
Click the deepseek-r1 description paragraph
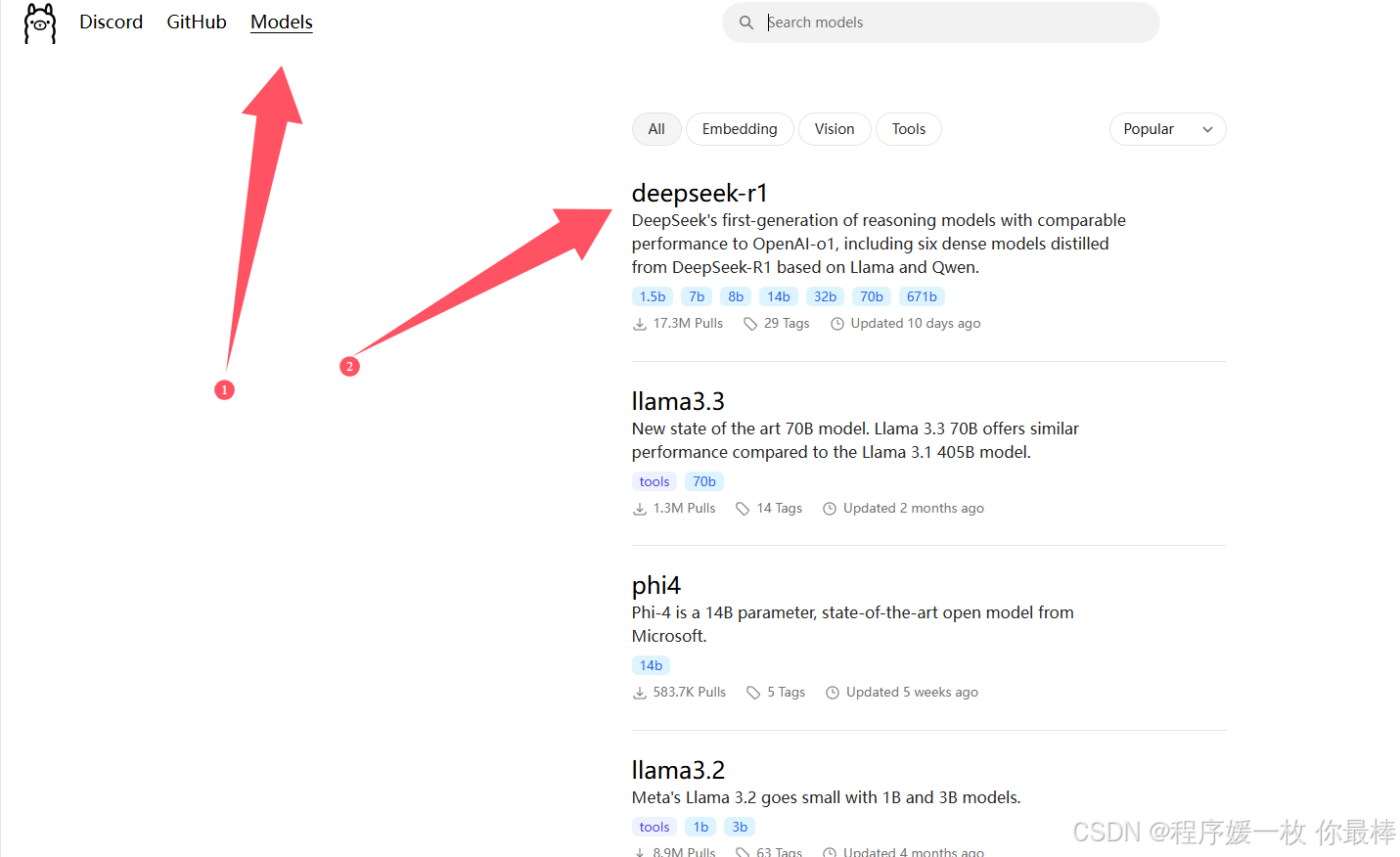tap(879, 244)
